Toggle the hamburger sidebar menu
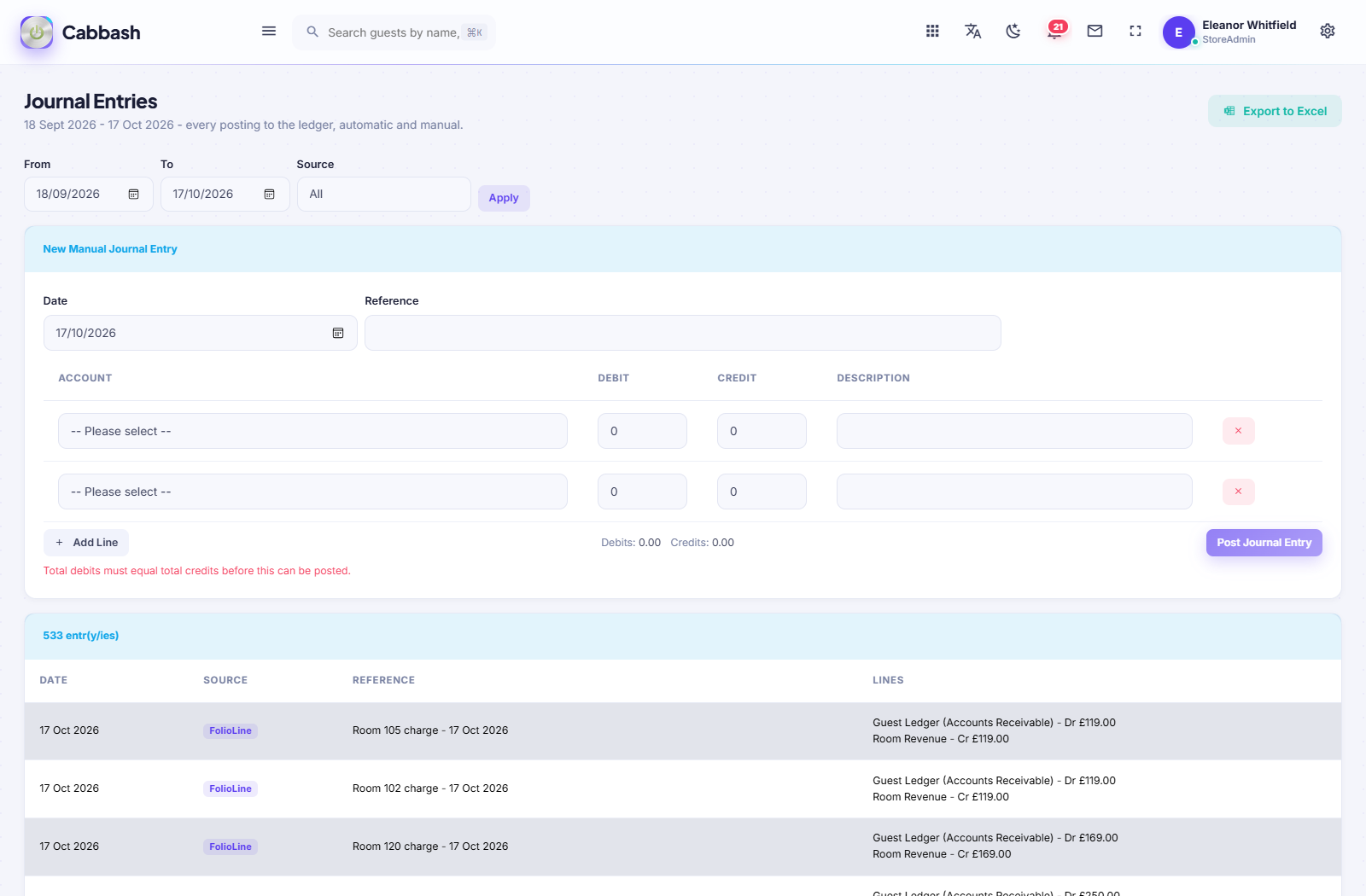Viewport: 1366px width, 896px height. 269,32
